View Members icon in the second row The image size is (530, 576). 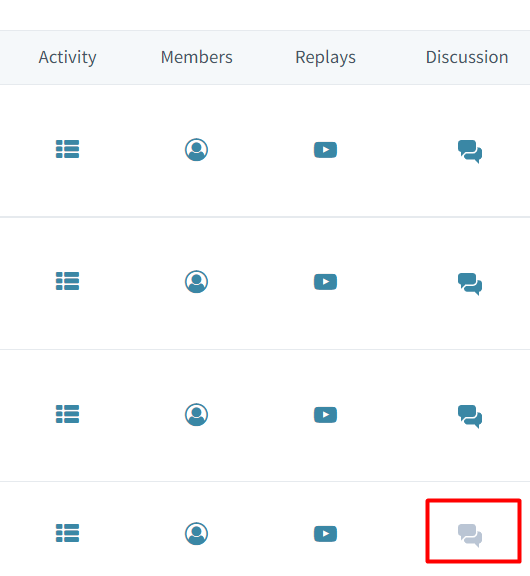[x=197, y=282]
